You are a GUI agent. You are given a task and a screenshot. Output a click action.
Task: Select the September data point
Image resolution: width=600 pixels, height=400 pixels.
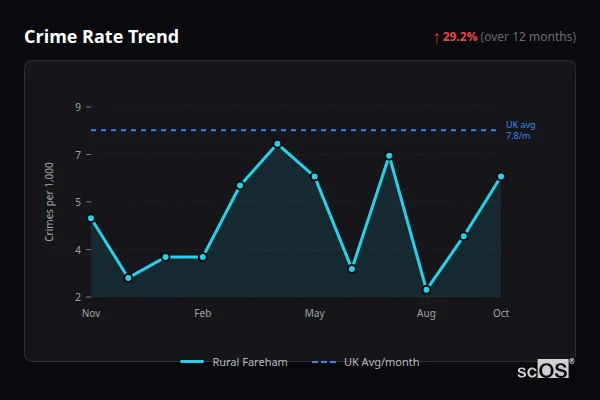(x=464, y=236)
